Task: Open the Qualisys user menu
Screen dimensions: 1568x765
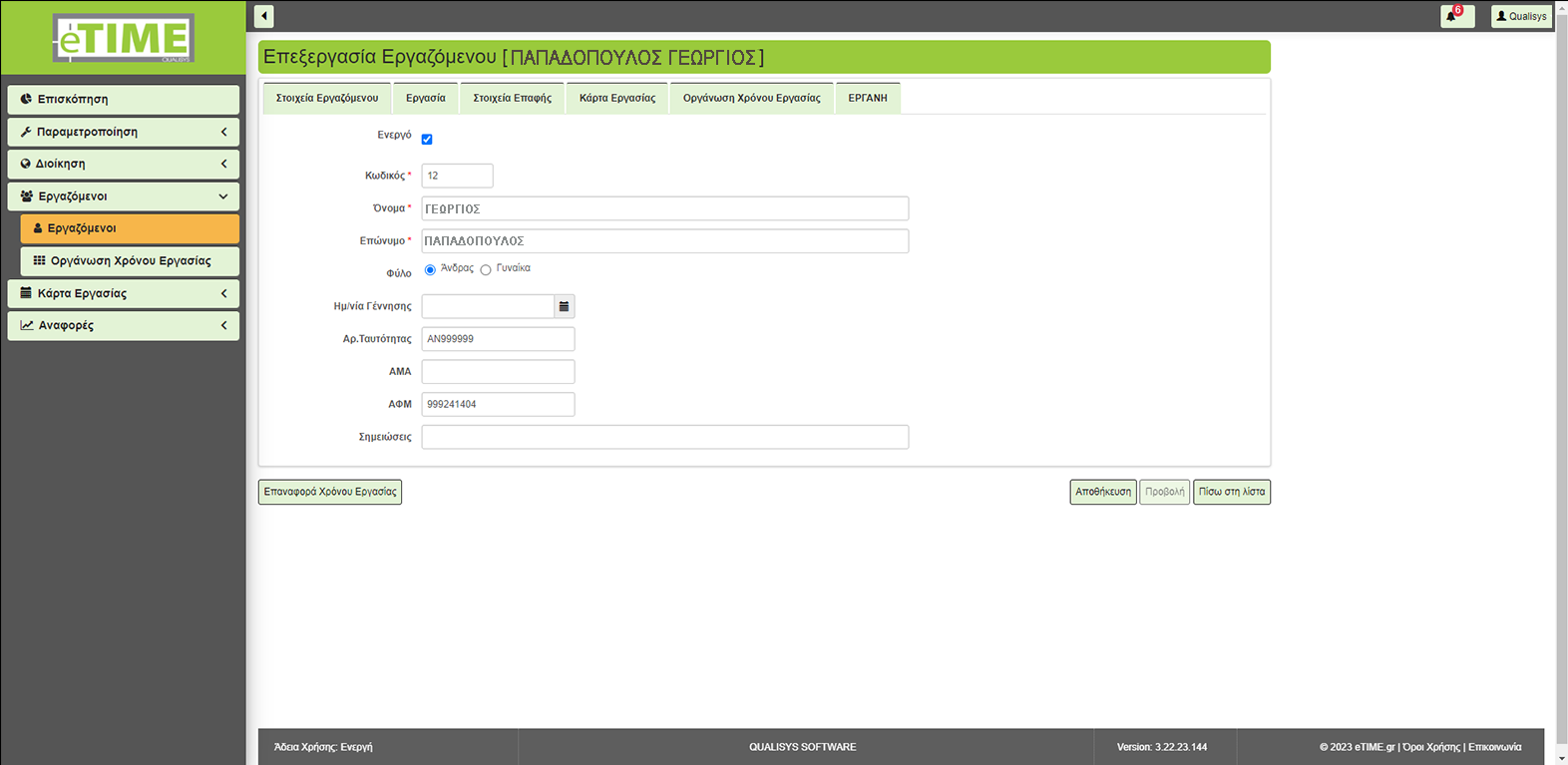Action: (x=1521, y=16)
